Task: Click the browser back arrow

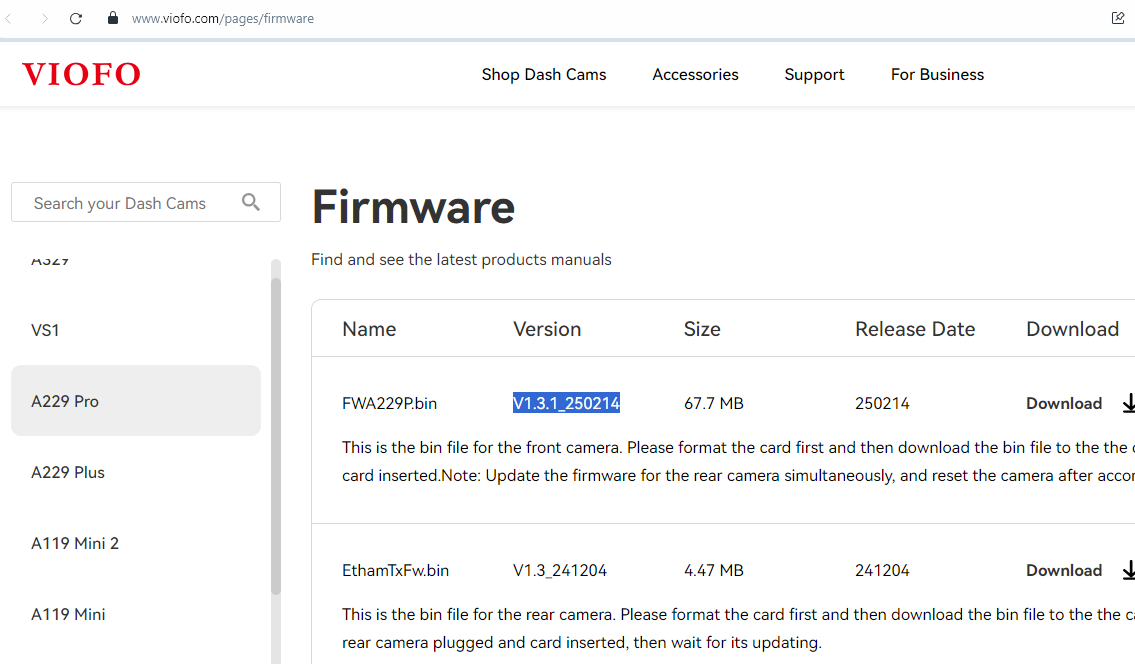Action: 9,18
